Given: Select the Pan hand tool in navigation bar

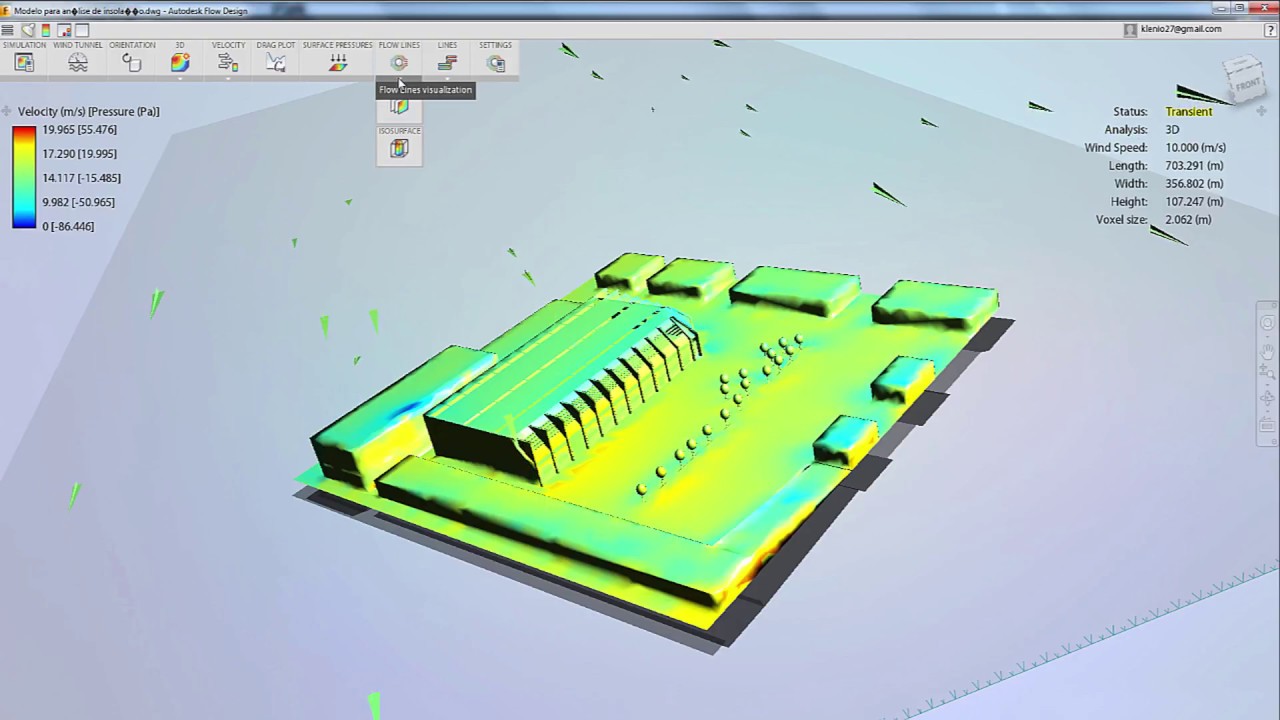Looking at the screenshot, I should 1267,351.
